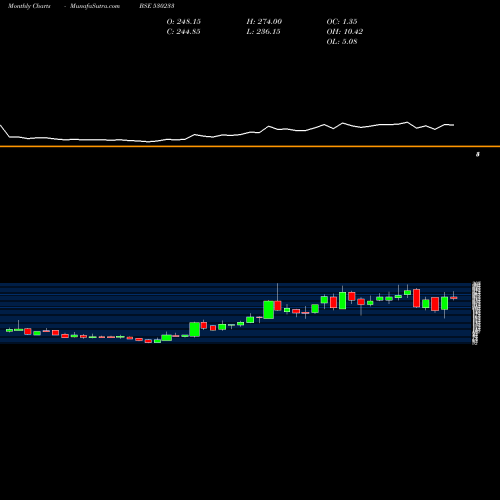Click the last small red candle on the right
500x500 pixels.
point(454,298)
